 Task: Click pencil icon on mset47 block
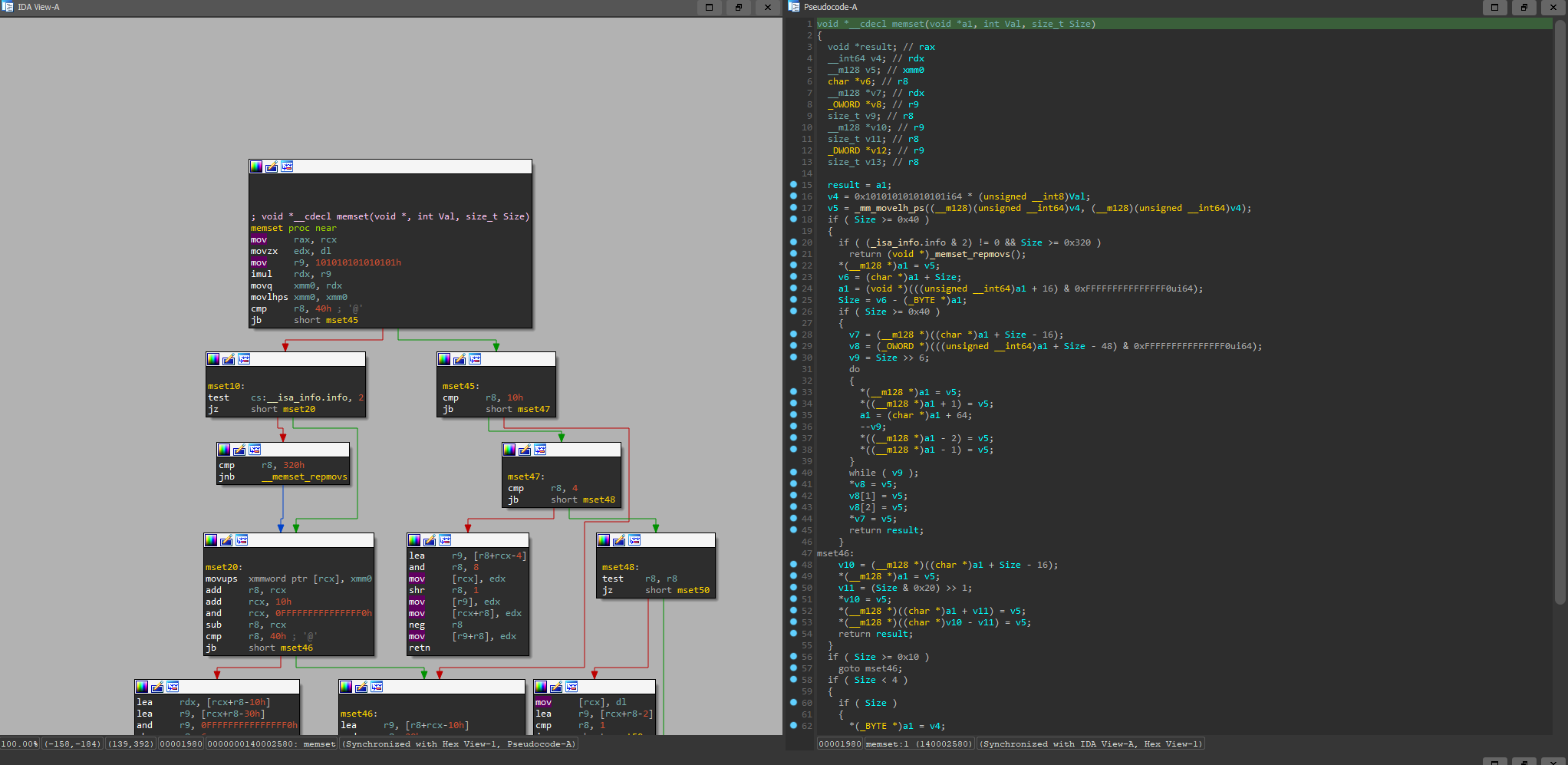click(525, 450)
